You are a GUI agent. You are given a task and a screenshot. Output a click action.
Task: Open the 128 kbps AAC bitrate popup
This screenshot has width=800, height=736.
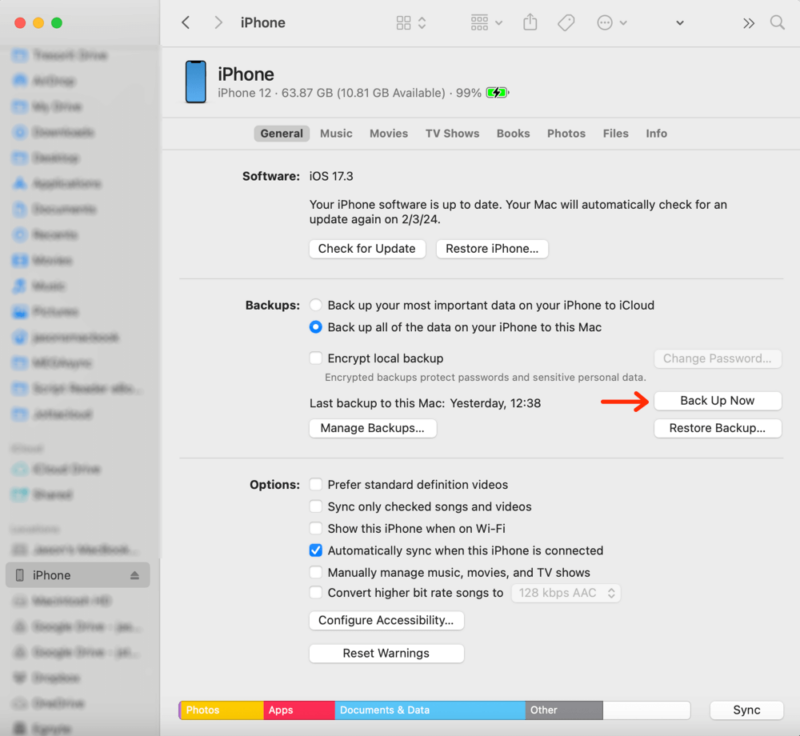point(566,593)
